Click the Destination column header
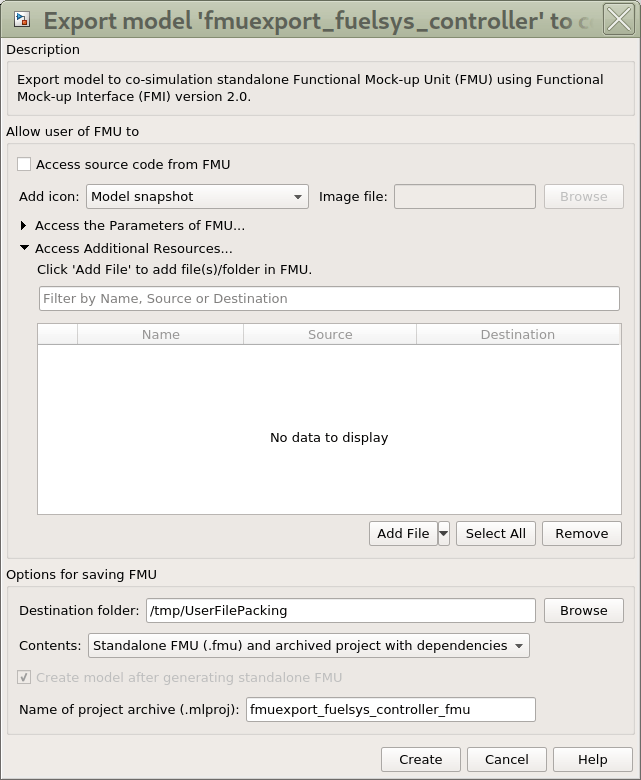This screenshot has width=641, height=780. (x=517, y=335)
